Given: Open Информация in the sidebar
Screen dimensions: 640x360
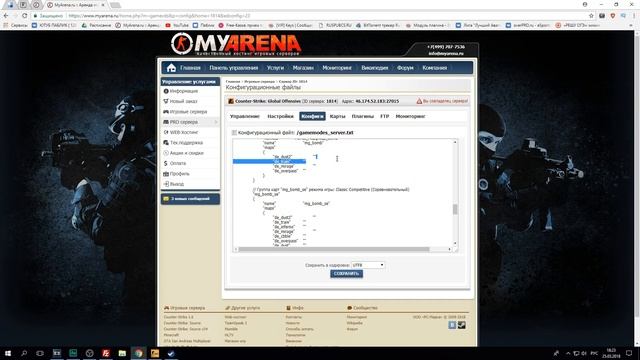Looking at the screenshot, I should [184, 91].
